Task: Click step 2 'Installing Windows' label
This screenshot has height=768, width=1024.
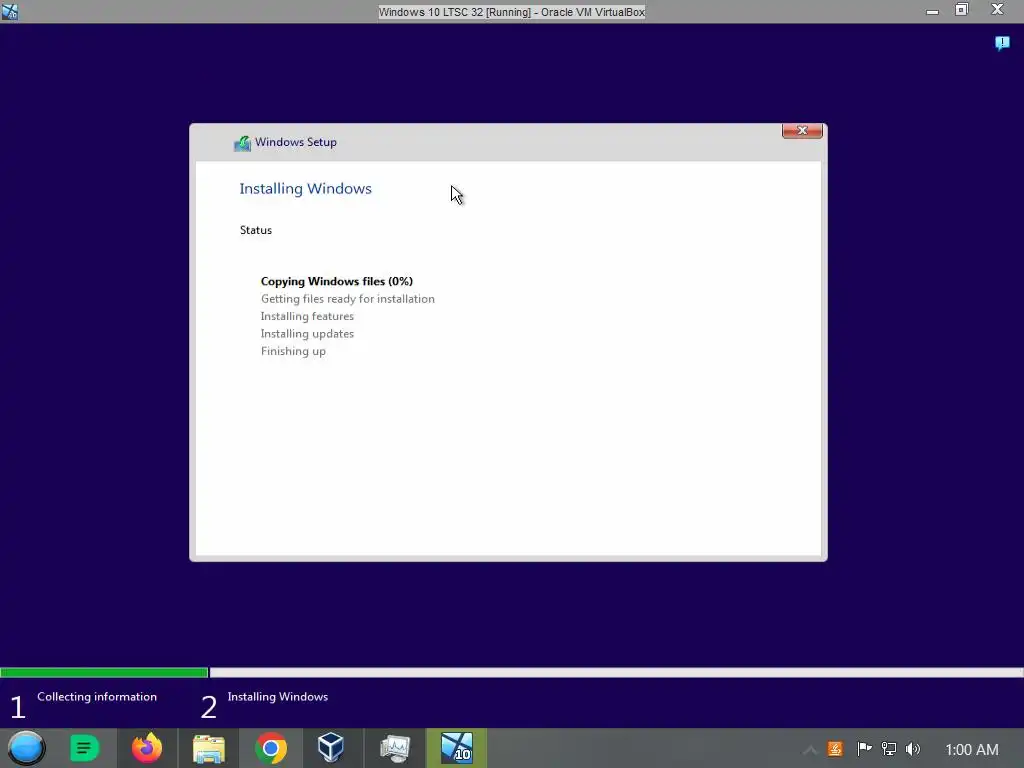Action: coord(278,697)
